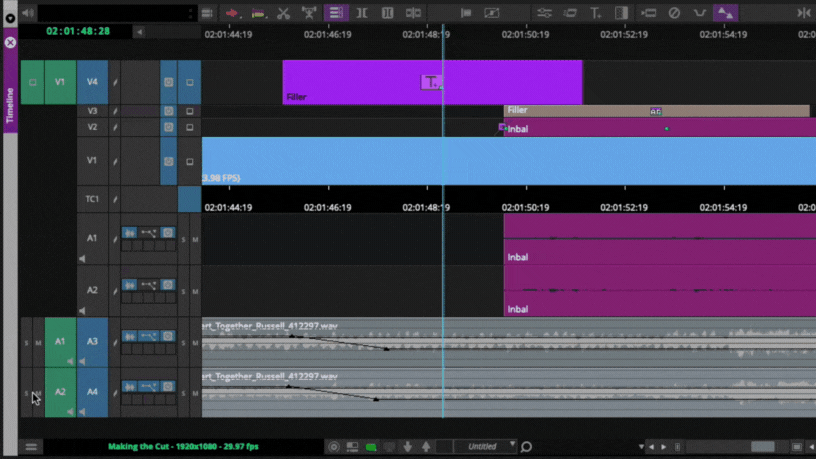
Task: Select the TC1 timecode track
Action: [92, 199]
